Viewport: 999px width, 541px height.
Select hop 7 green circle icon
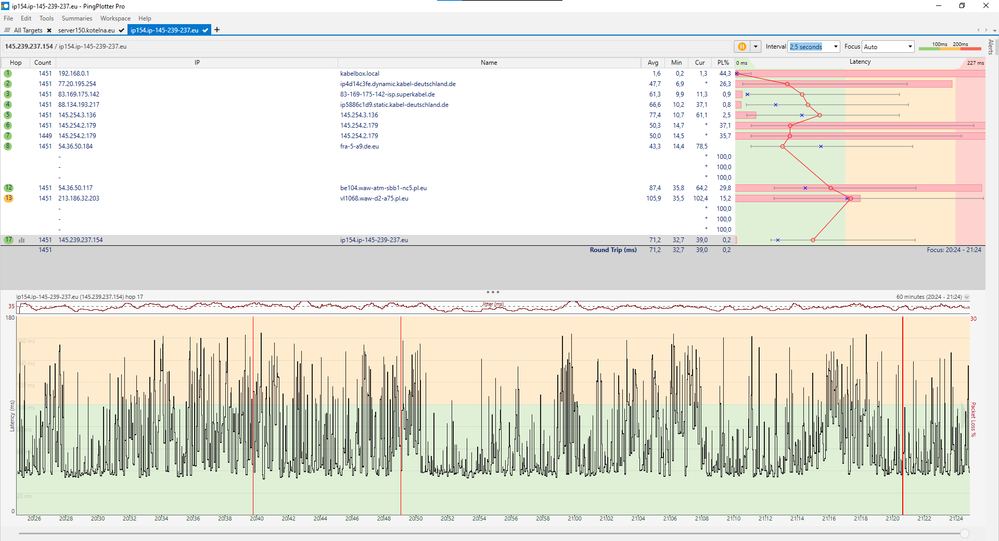pos(8,136)
